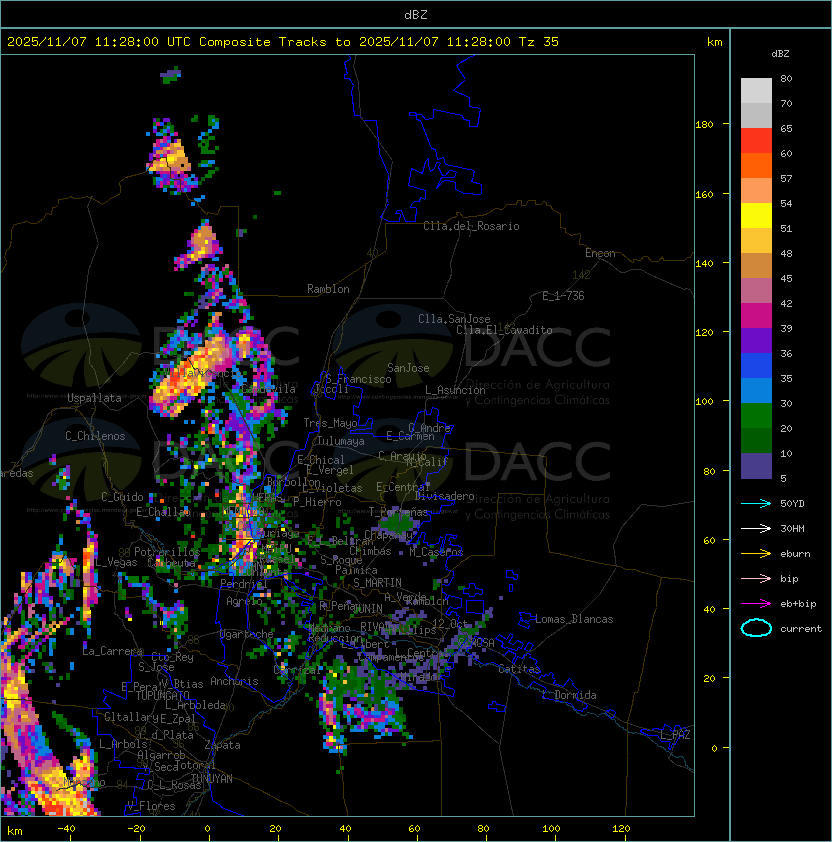Click the white 30HM arrow in legend

(756, 528)
